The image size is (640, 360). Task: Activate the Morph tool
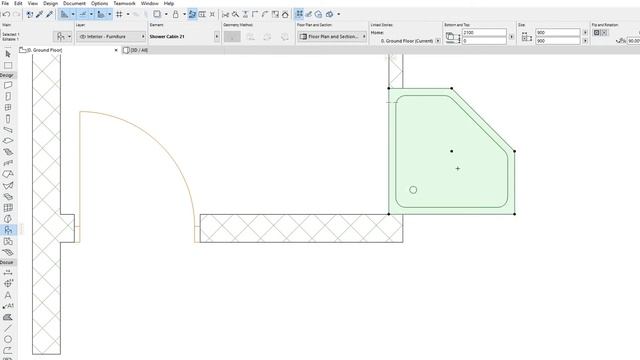8,219
